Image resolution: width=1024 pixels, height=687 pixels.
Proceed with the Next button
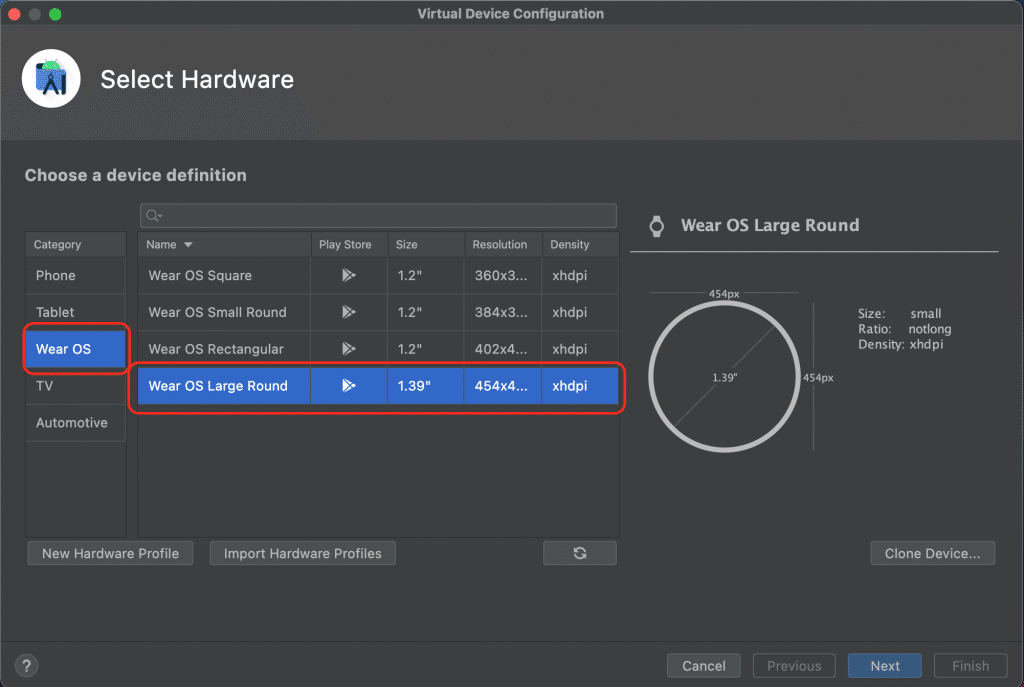(x=885, y=665)
